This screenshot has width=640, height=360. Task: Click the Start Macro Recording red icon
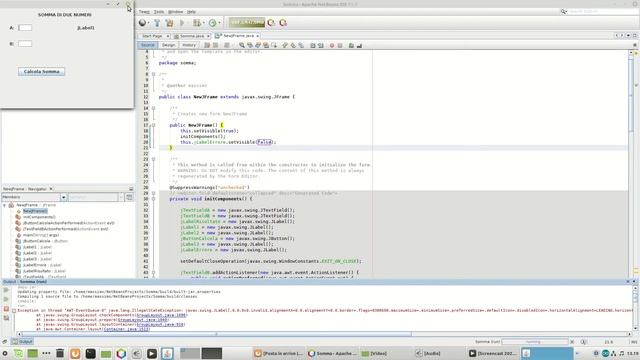[x=332, y=45]
